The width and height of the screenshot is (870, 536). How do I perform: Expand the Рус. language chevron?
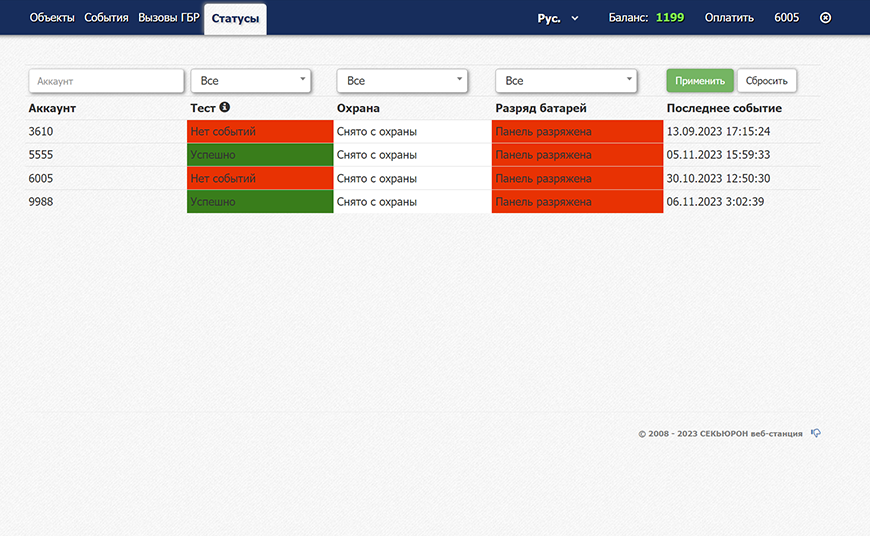point(575,18)
